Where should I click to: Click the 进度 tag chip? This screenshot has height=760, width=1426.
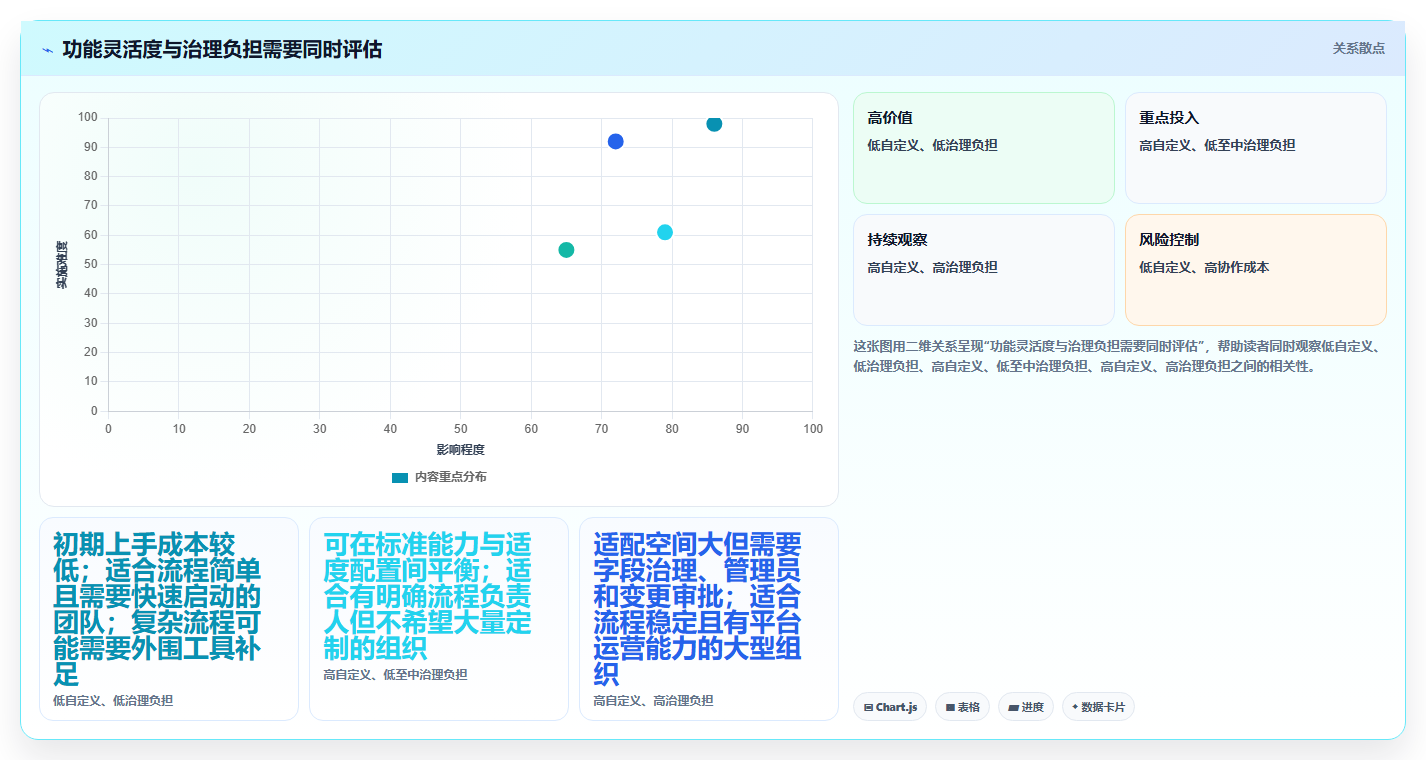click(x=1026, y=707)
